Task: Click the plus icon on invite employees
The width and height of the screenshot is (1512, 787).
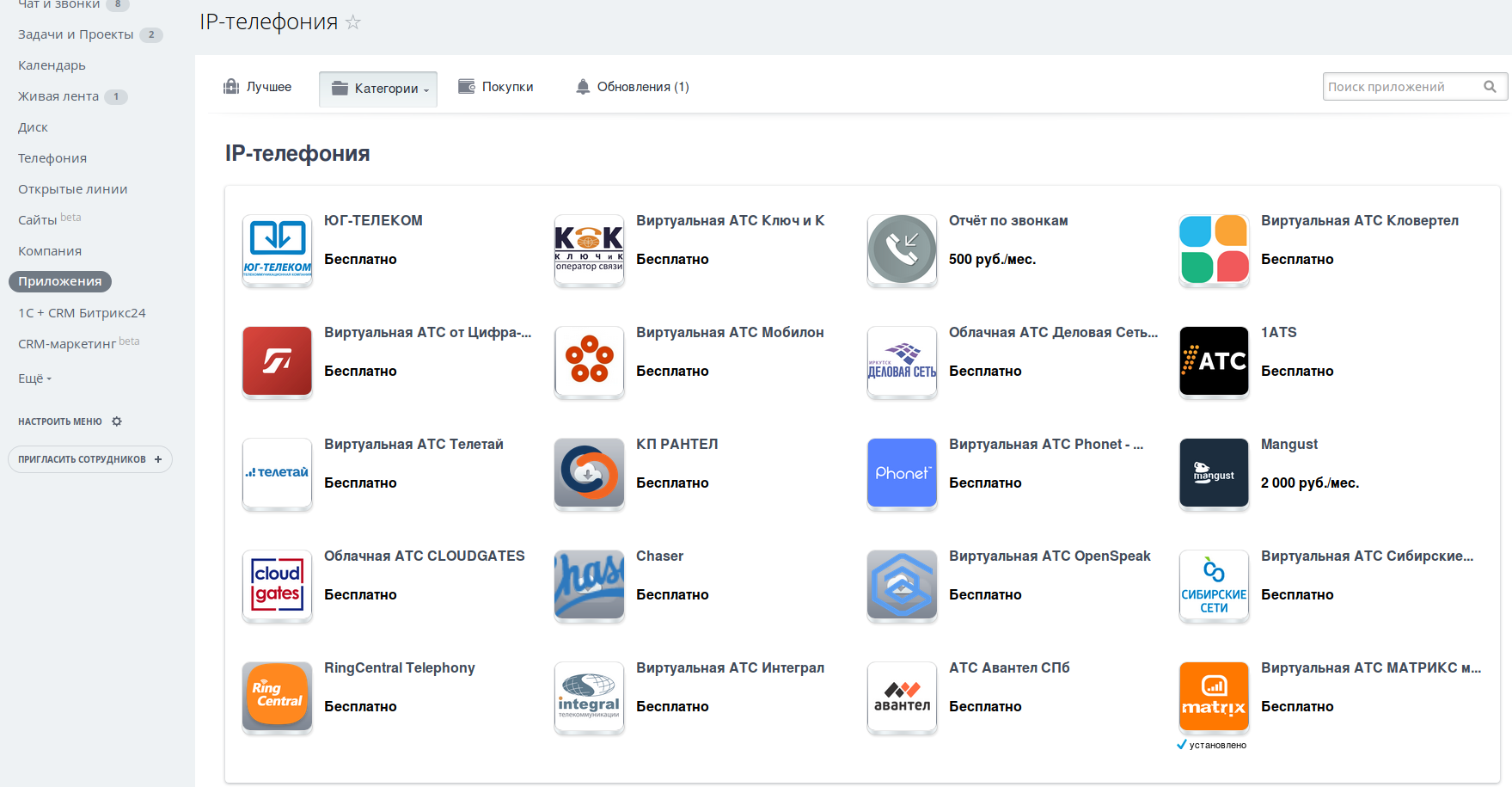Action: click(x=158, y=459)
